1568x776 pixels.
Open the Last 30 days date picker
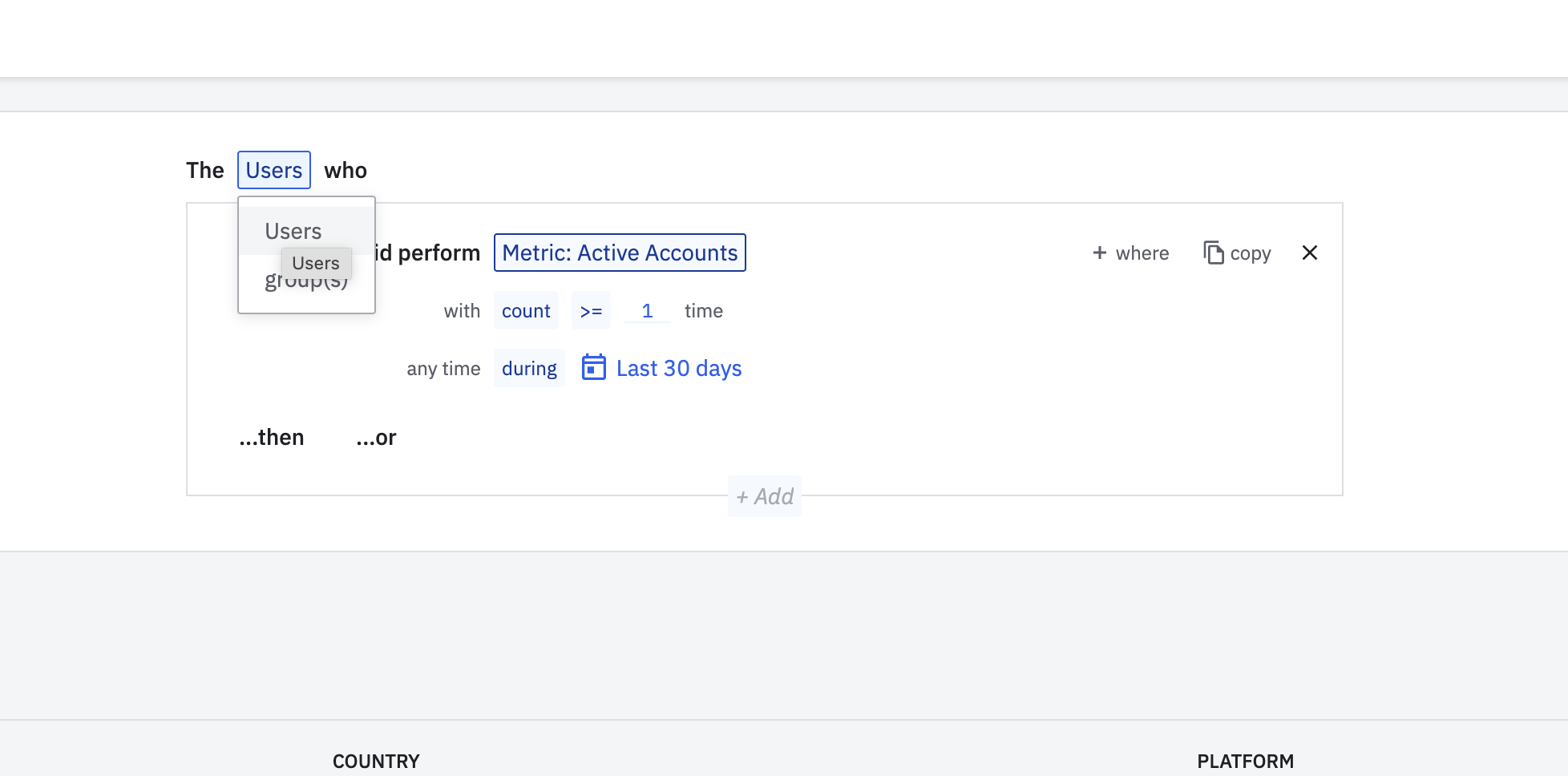click(678, 369)
